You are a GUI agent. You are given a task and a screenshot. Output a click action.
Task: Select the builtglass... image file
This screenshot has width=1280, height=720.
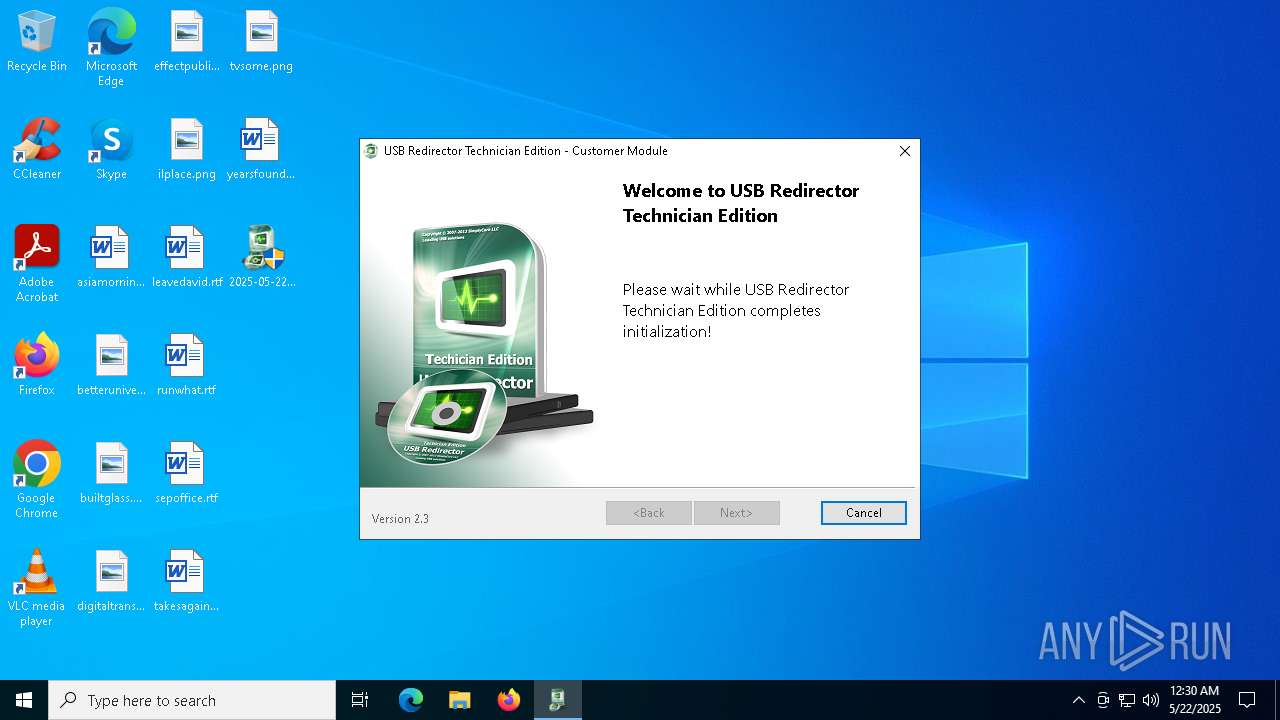click(111, 474)
